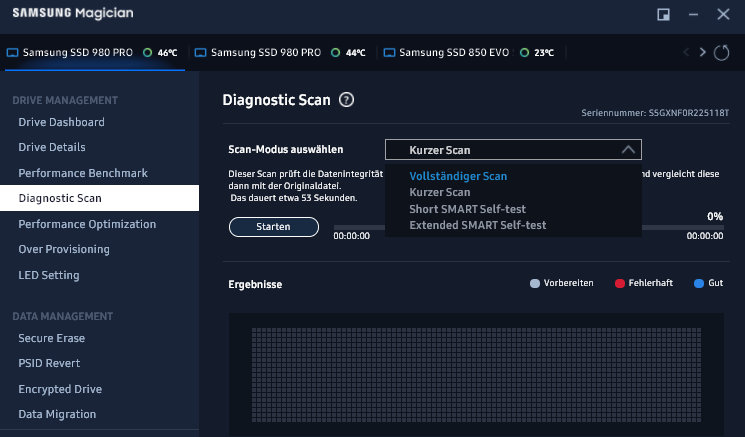Click the 44°C health status circle
745x437 pixels.
click(x=335, y=52)
